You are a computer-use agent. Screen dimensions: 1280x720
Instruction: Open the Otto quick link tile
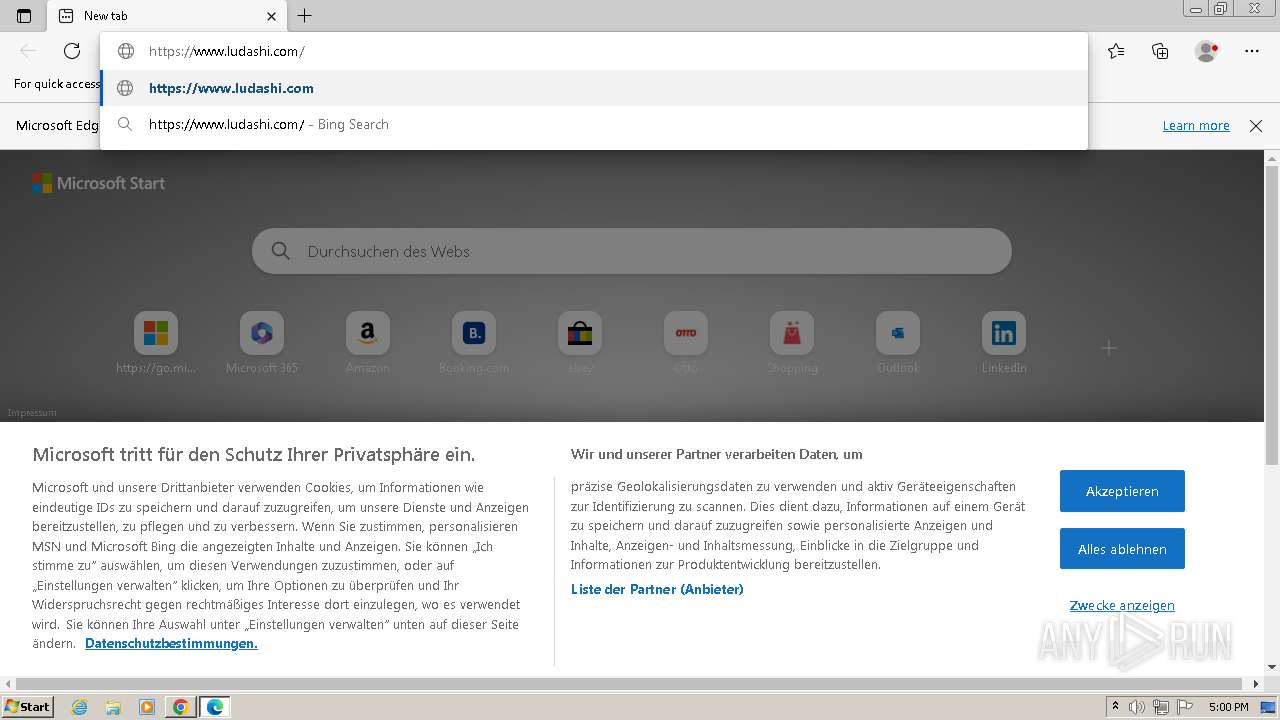click(x=686, y=343)
